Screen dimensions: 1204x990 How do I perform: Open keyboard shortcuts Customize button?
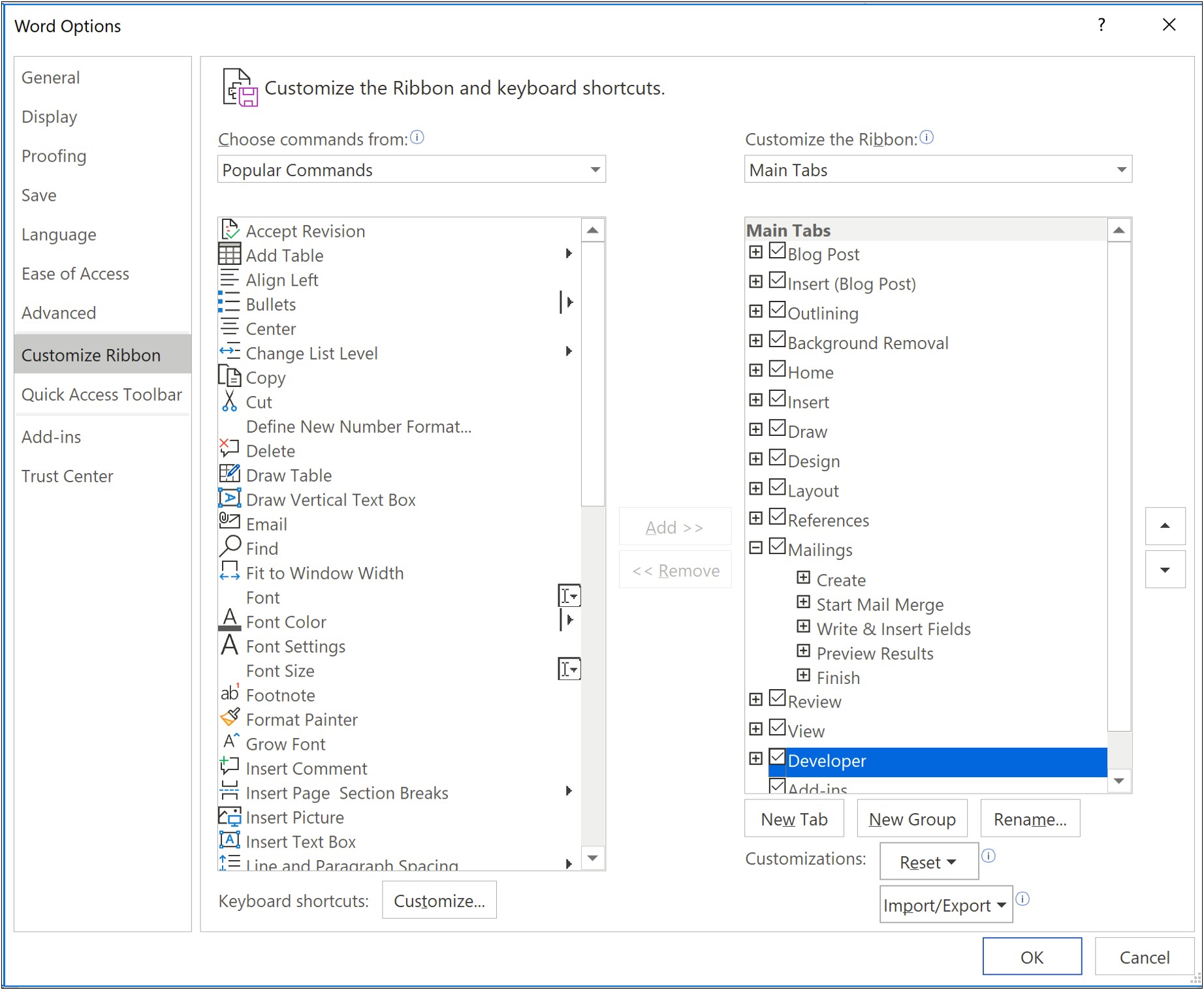pos(439,901)
